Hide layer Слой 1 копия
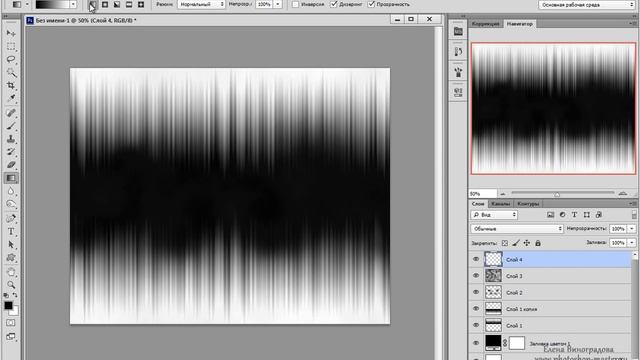 pos(476,309)
